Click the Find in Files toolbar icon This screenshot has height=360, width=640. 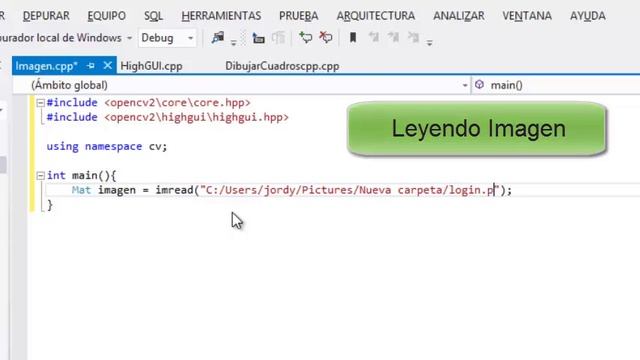coord(218,38)
